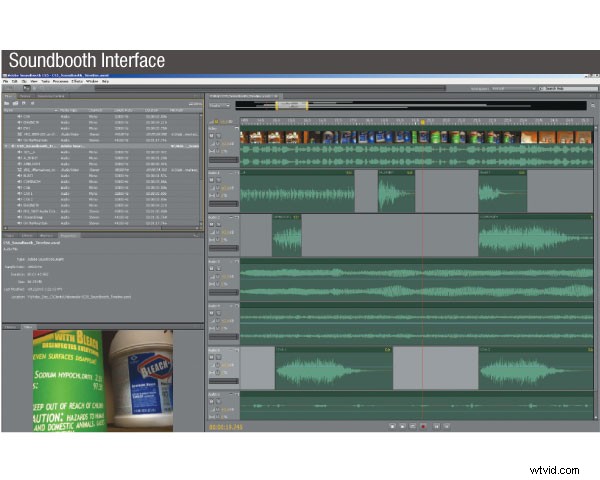This screenshot has height=480, width=600.
Task: Switch to the History tab
Action: coord(11,327)
